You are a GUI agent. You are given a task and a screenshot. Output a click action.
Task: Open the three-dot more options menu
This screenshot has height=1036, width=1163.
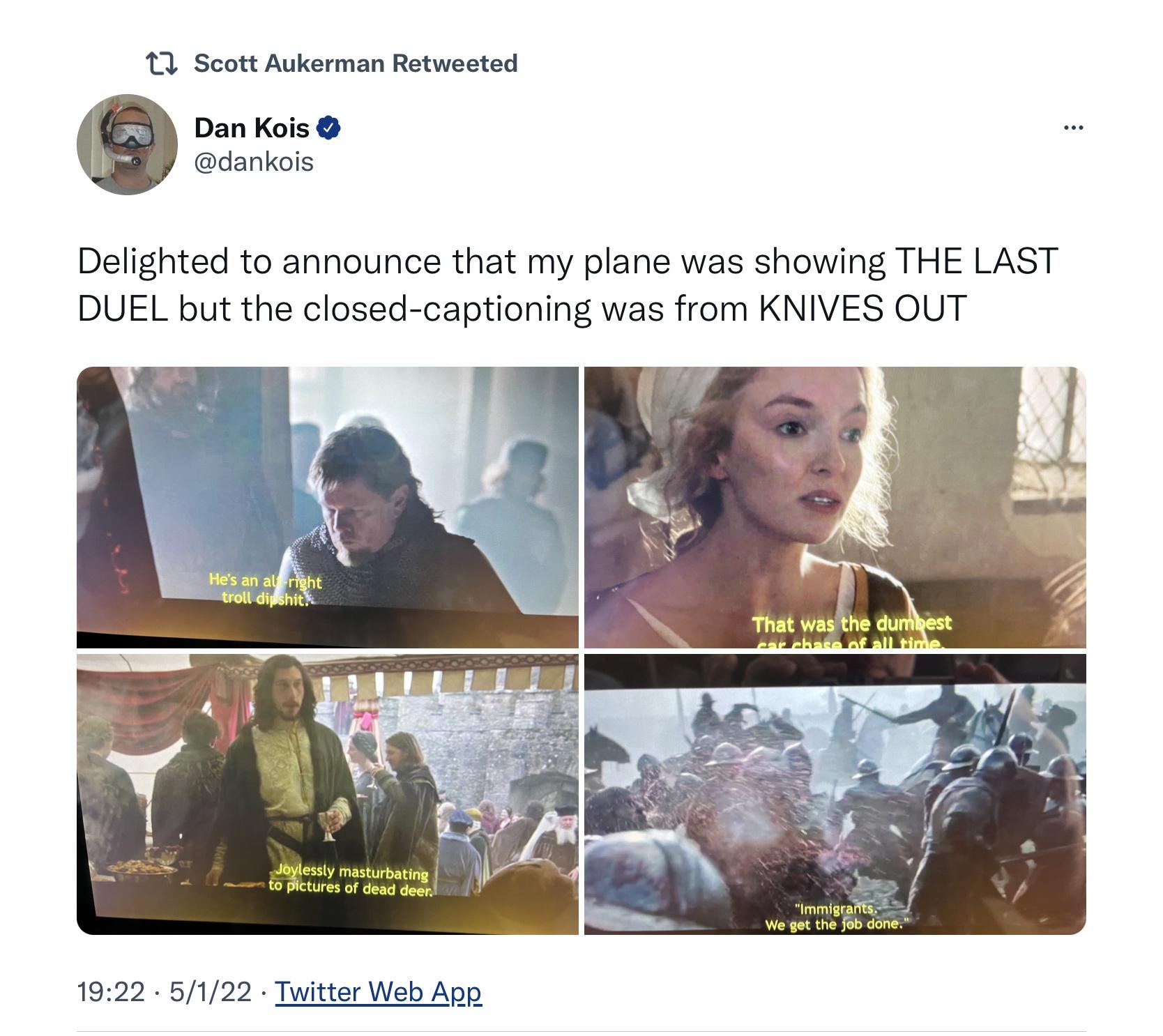[x=1072, y=128]
